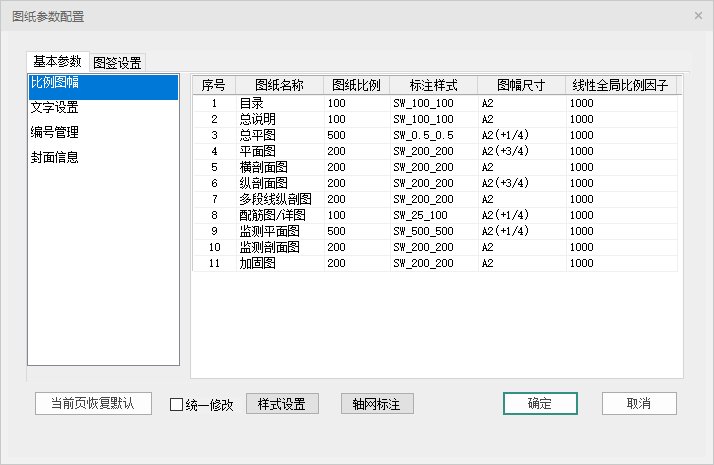Confirm with the 确定 button
The image size is (714, 465).
(539, 404)
